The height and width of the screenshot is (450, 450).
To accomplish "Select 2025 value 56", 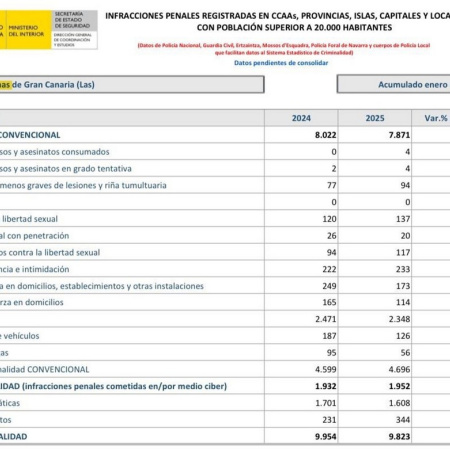I will (405, 353).
